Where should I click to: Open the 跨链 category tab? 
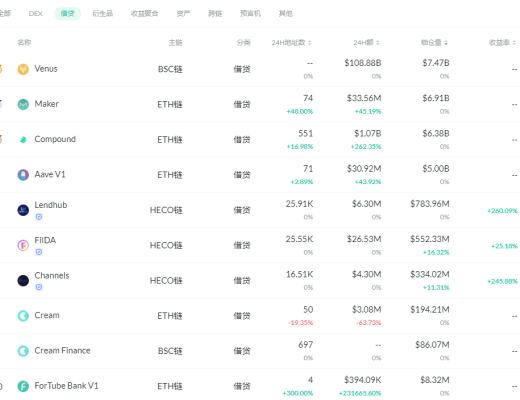[x=215, y=13]
